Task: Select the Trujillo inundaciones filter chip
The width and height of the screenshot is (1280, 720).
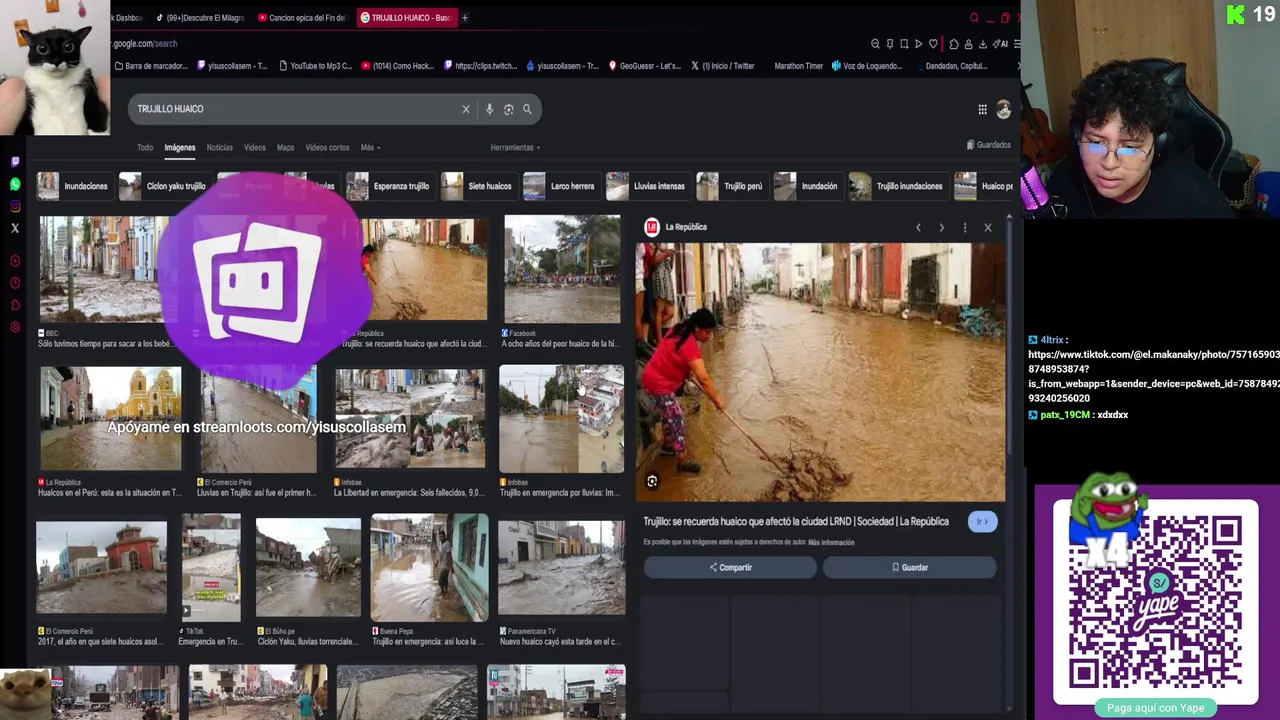Action: tap(897, 186)
